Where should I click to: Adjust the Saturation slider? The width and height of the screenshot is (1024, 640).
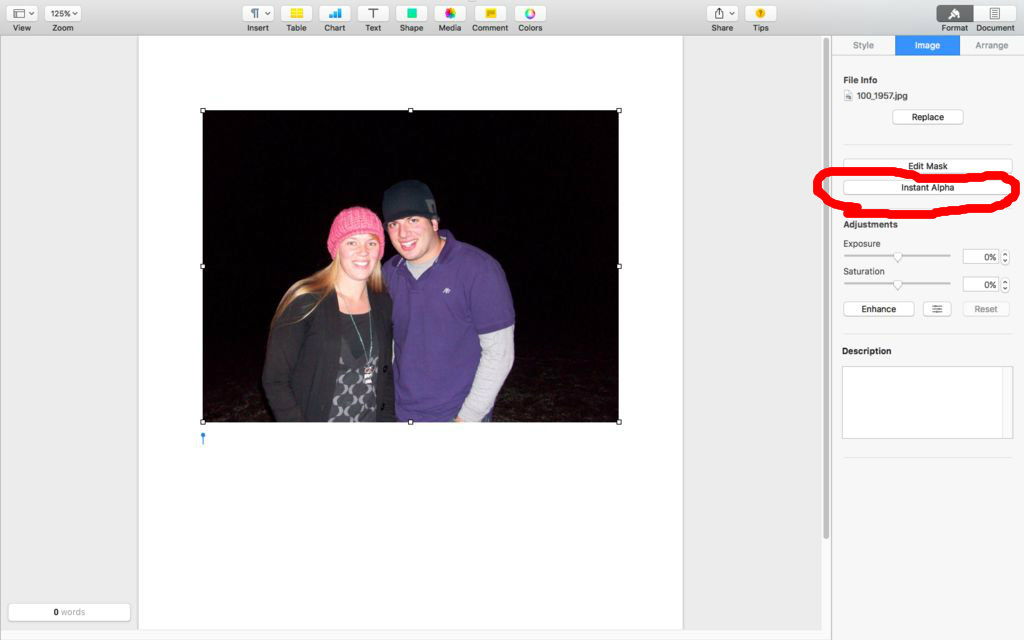pos(897,284)
